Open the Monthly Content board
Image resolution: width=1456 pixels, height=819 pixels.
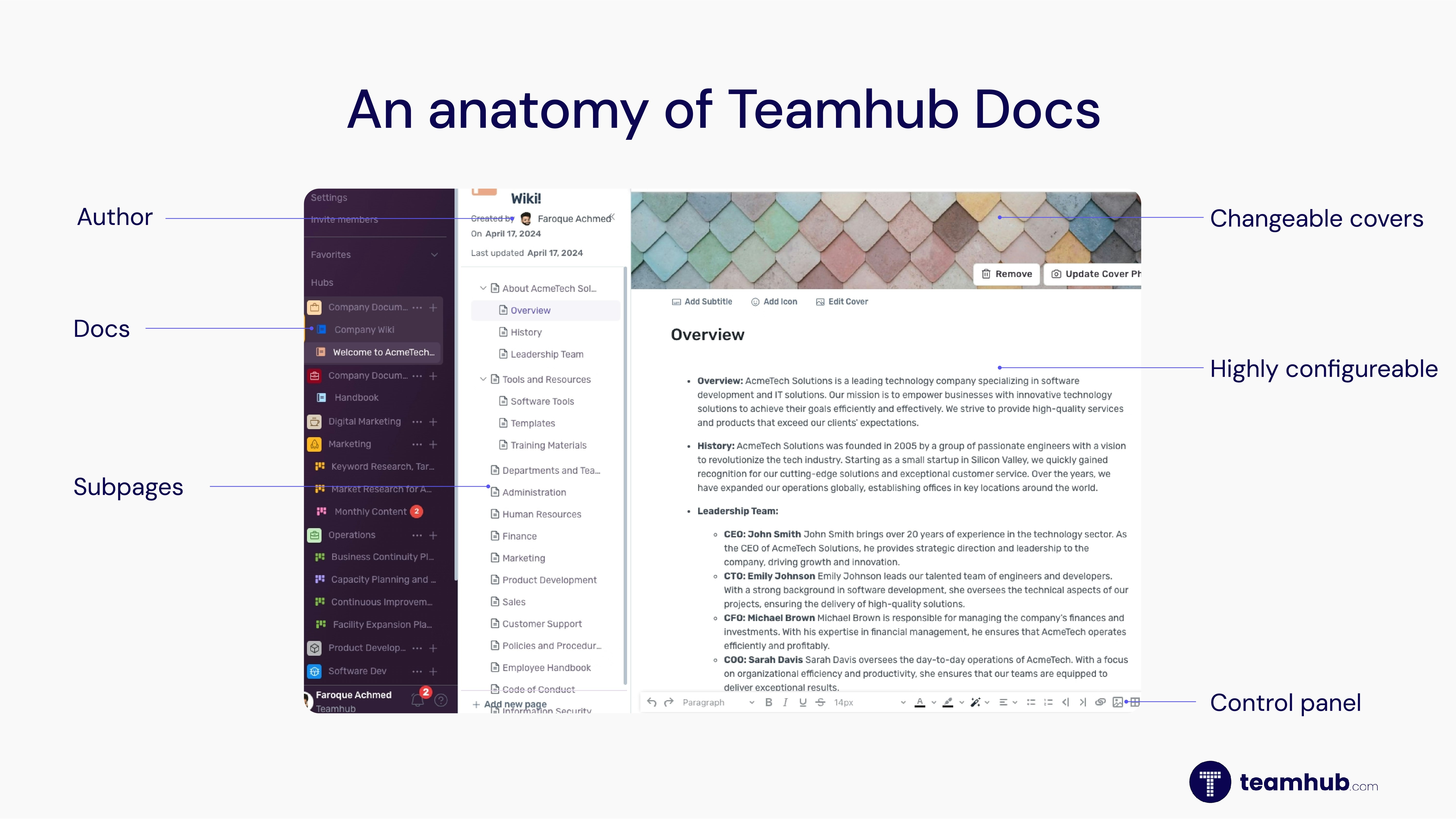(x=370, y=512)
